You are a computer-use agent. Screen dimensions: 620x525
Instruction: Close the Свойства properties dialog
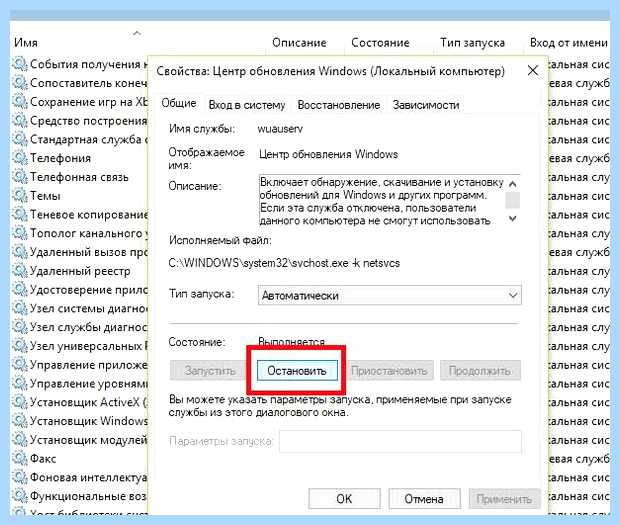pos(533,71)
